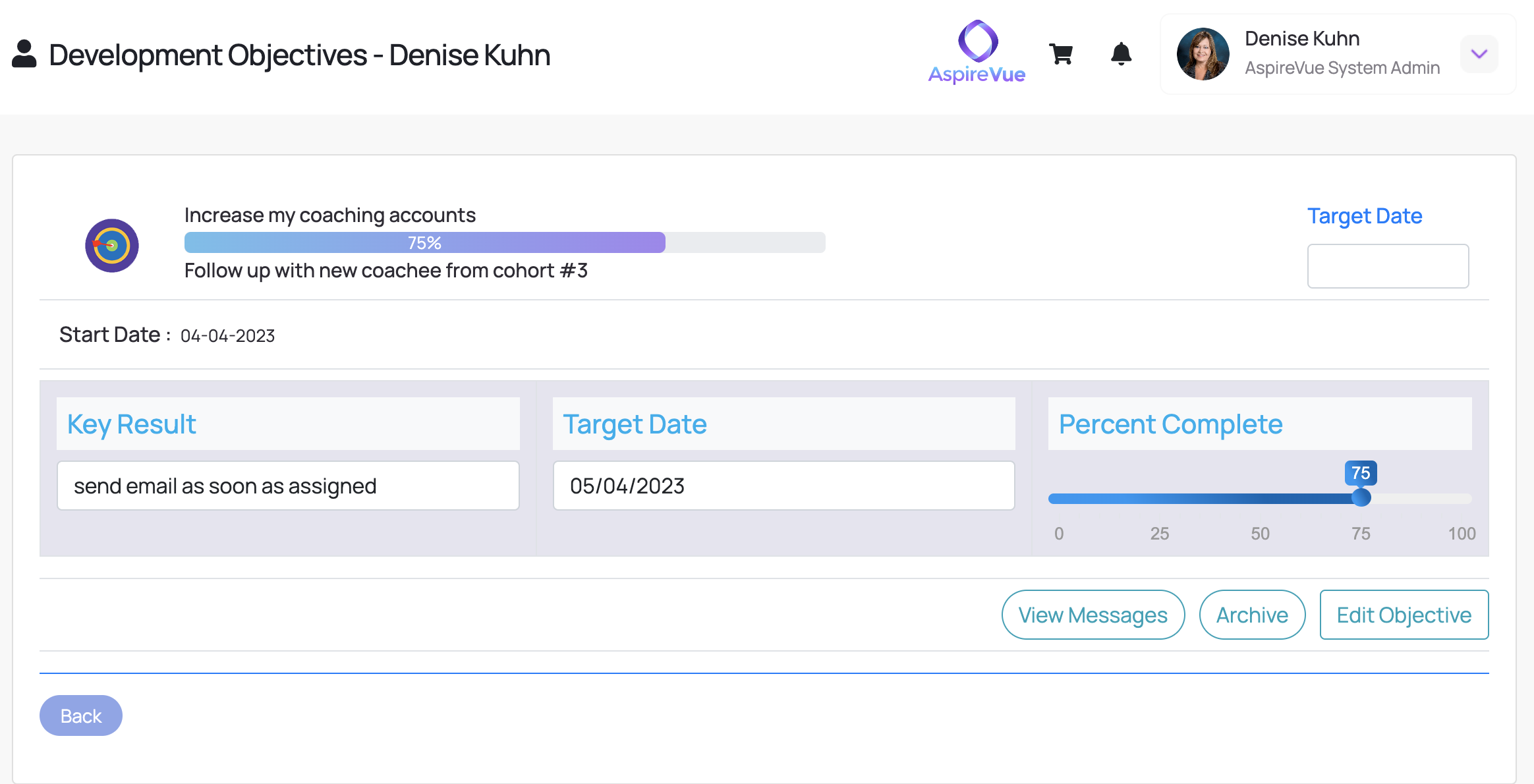
Task: Click the slider scale label 25
Action: [1160, 534]
